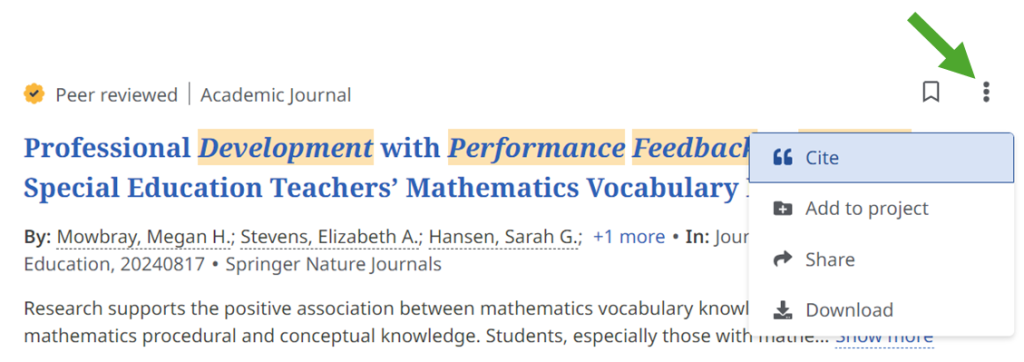Click the Peer reviewed text label

pyautogui.click(x=116, y=95)
